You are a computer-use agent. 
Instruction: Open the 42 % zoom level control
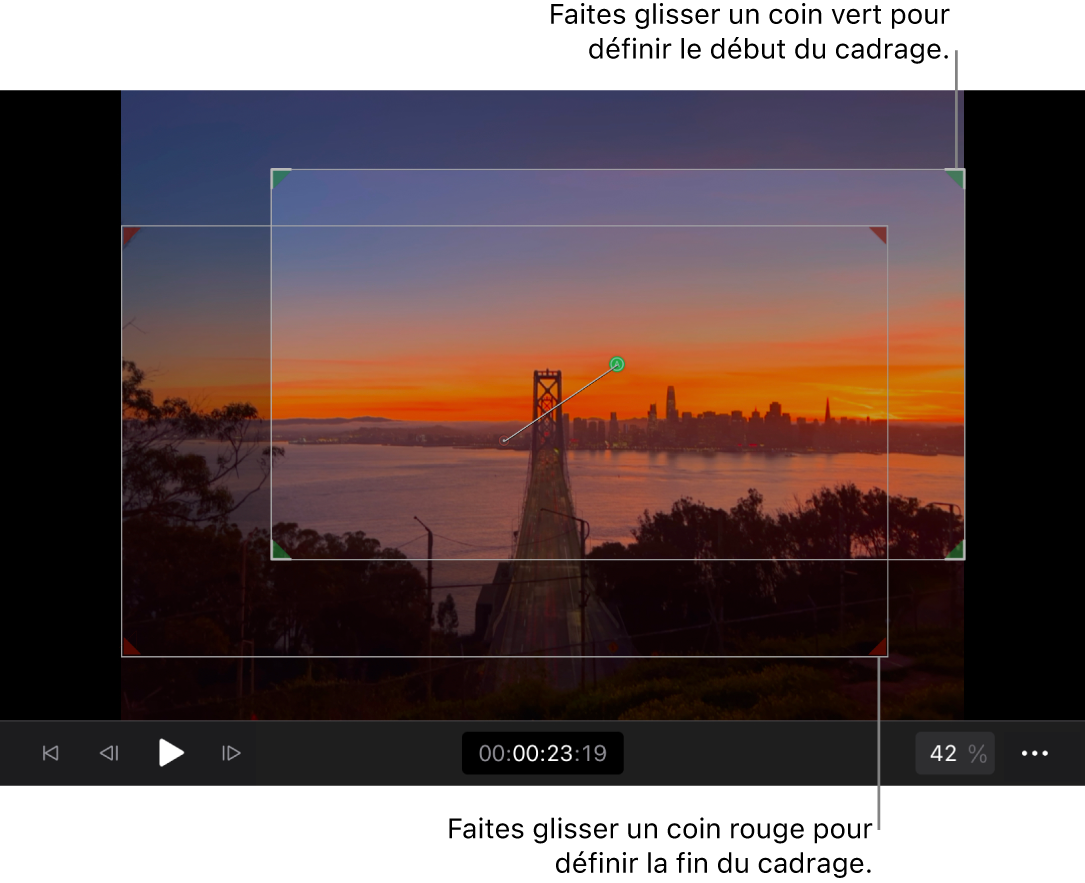[955, 753]
